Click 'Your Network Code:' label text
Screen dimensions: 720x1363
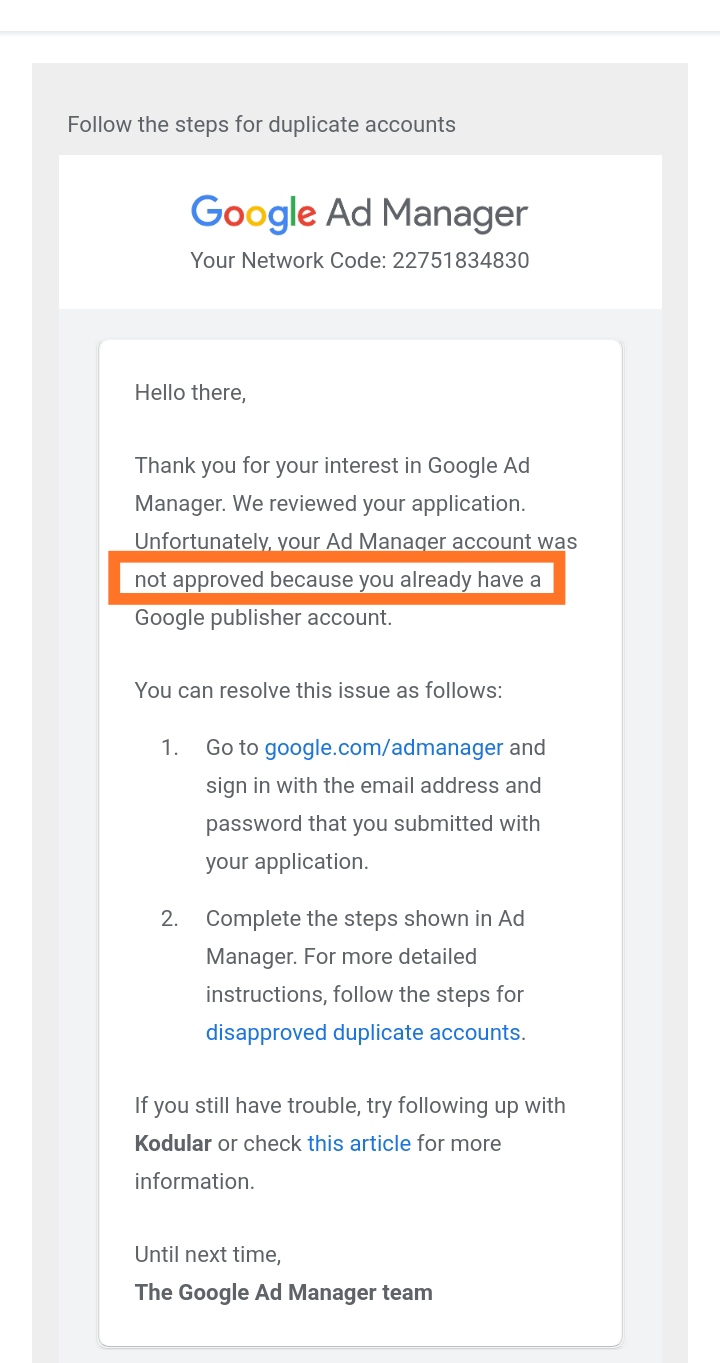coord(288,261)
